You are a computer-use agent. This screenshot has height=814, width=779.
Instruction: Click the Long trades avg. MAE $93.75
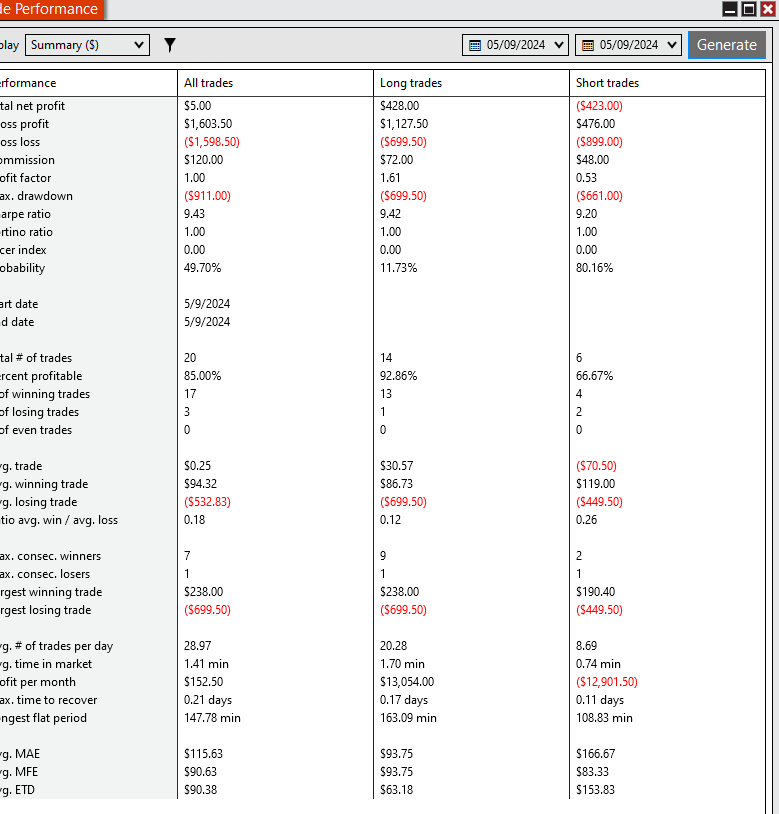coord(397,754)
